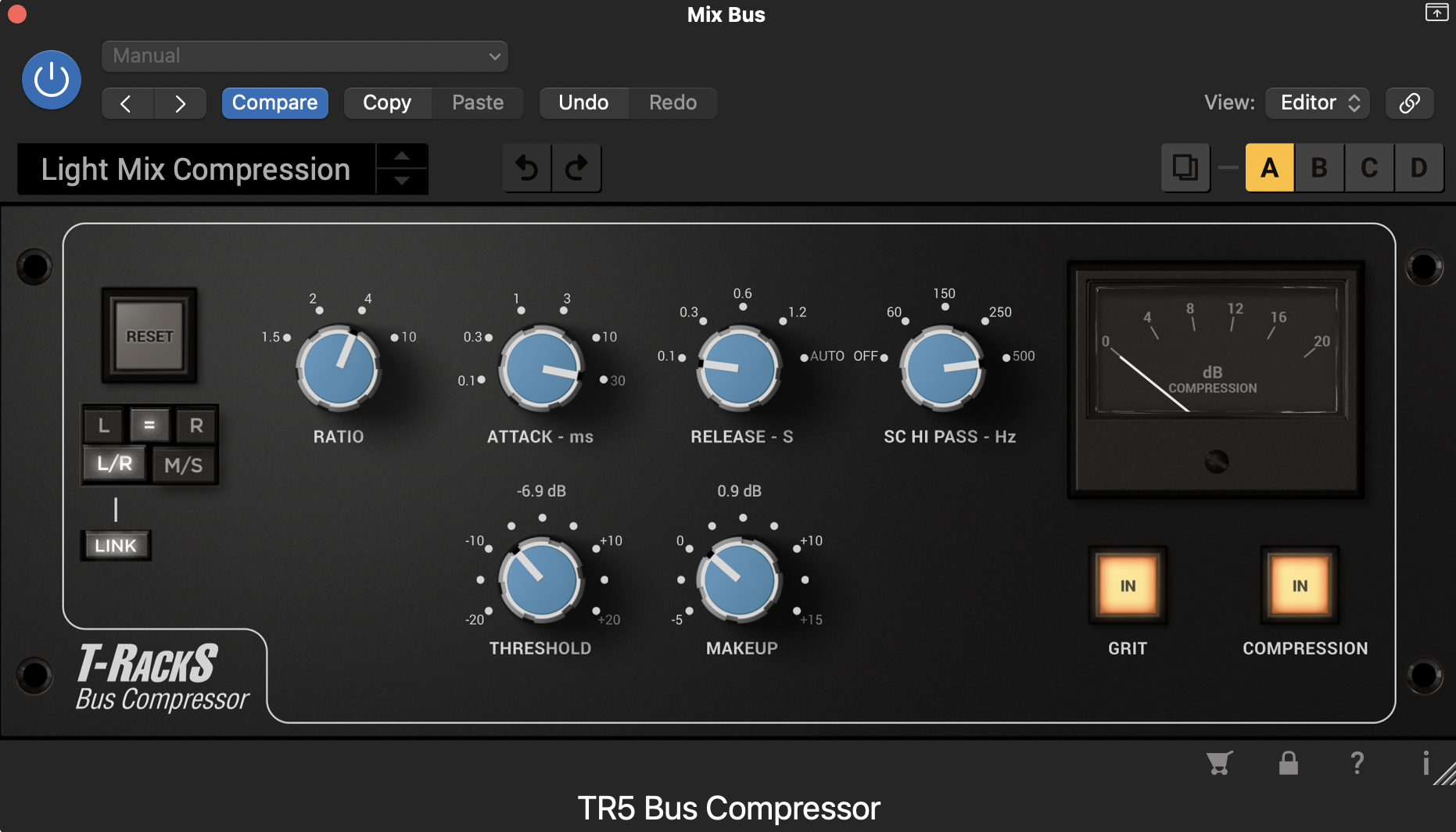Go to next preset with right arrow
The height and width of the screenshot is (832, 1456).
pyautogui.click(x=180, y=103)
